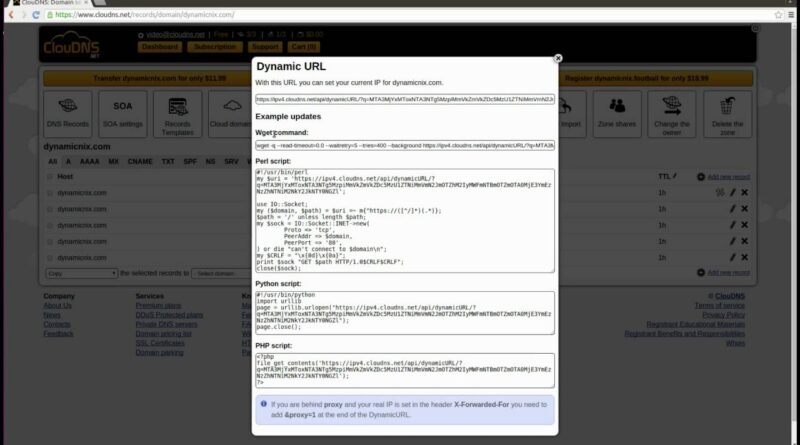Bookmark the page with the star icon
Viewport: 800px width, 445px height.
click(778, 15)
